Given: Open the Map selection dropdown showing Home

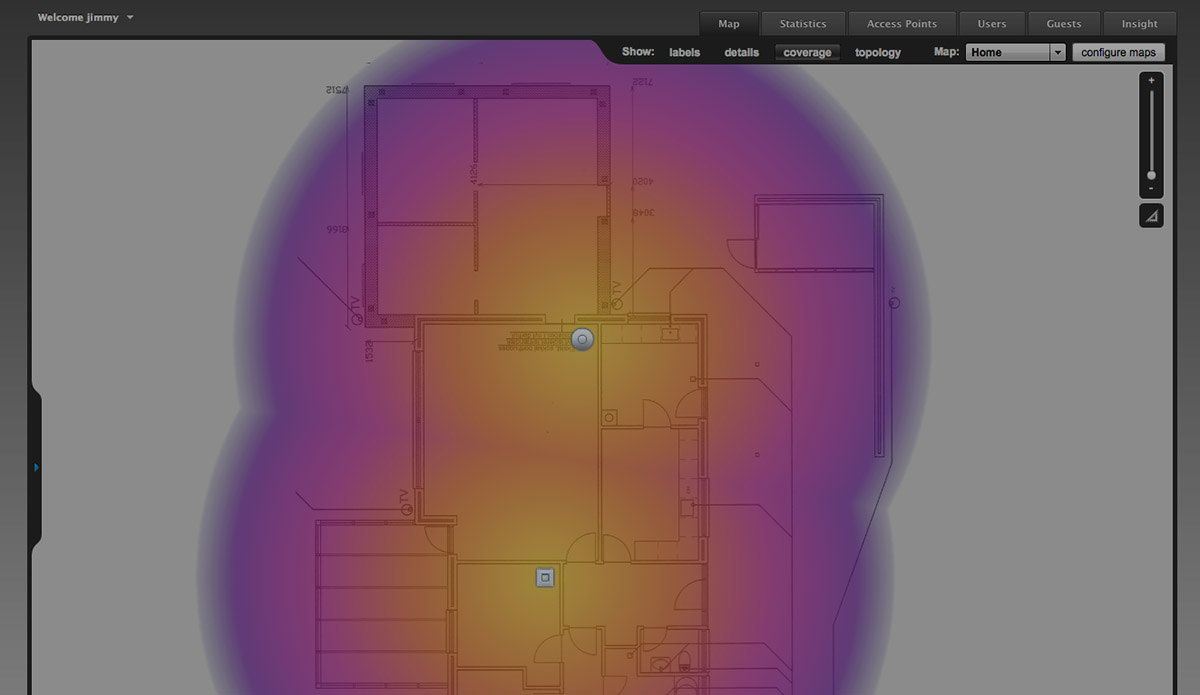Looking at the screenshot, I should tap(1016, 52).
